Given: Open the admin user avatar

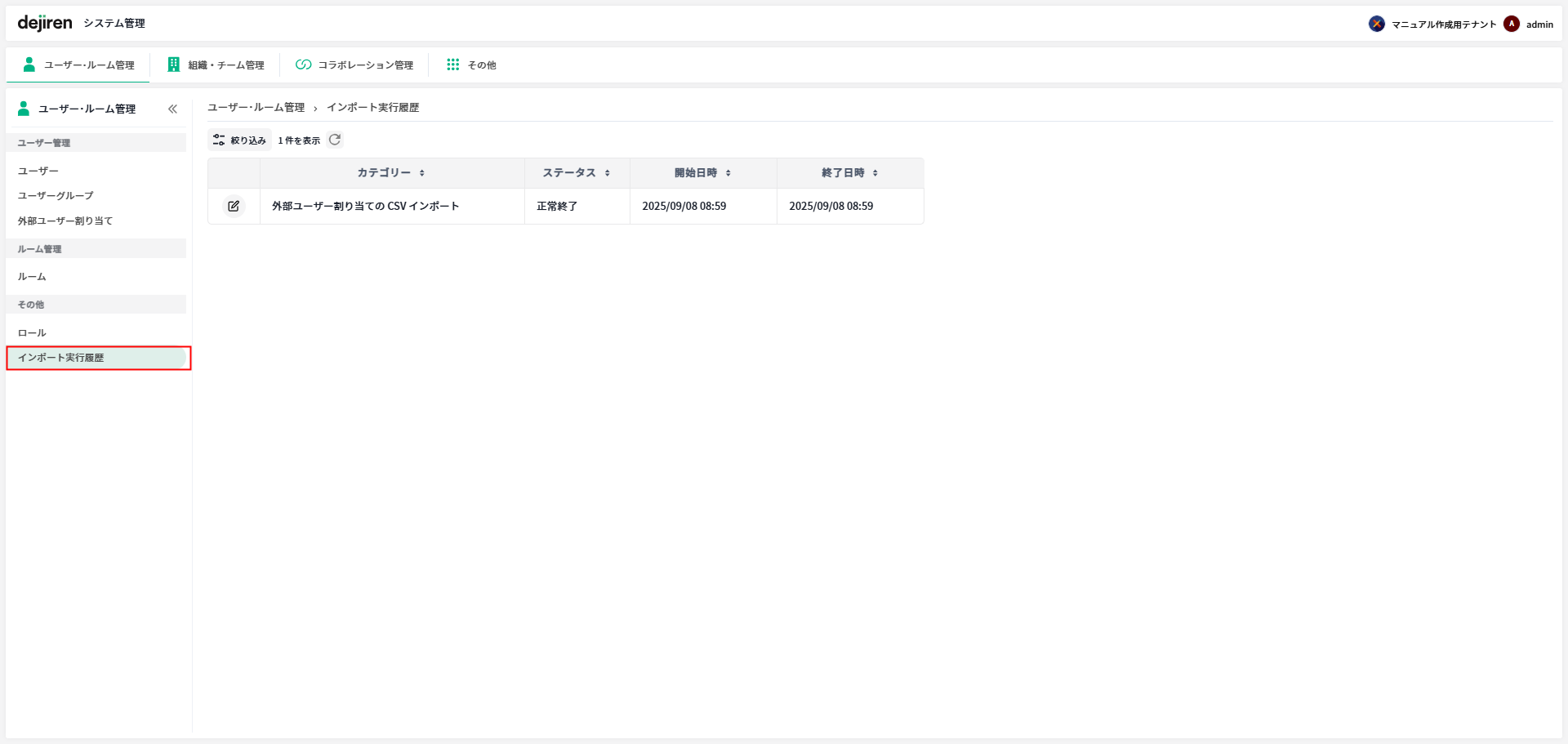Looking at the screenshot, I should [1512, 24].
